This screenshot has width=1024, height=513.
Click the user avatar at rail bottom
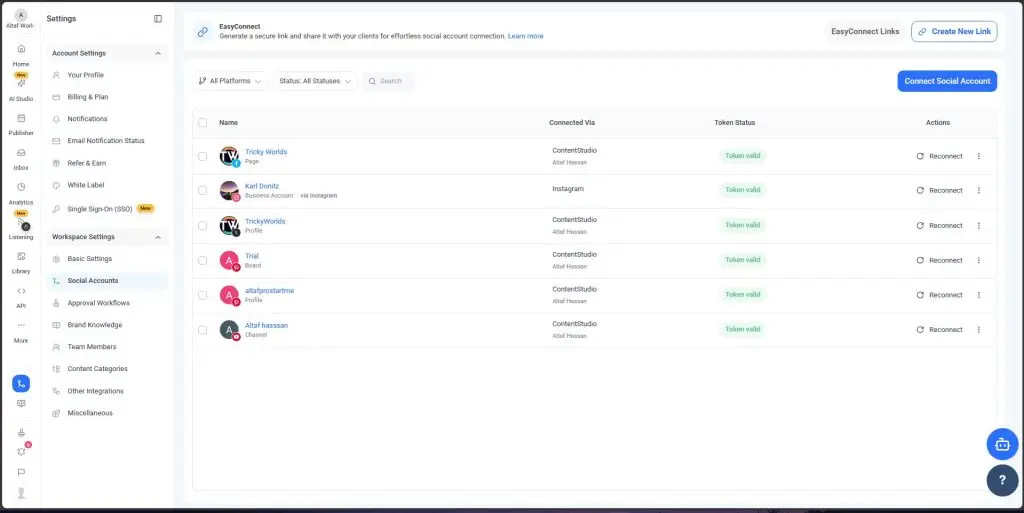coord(21,493)
